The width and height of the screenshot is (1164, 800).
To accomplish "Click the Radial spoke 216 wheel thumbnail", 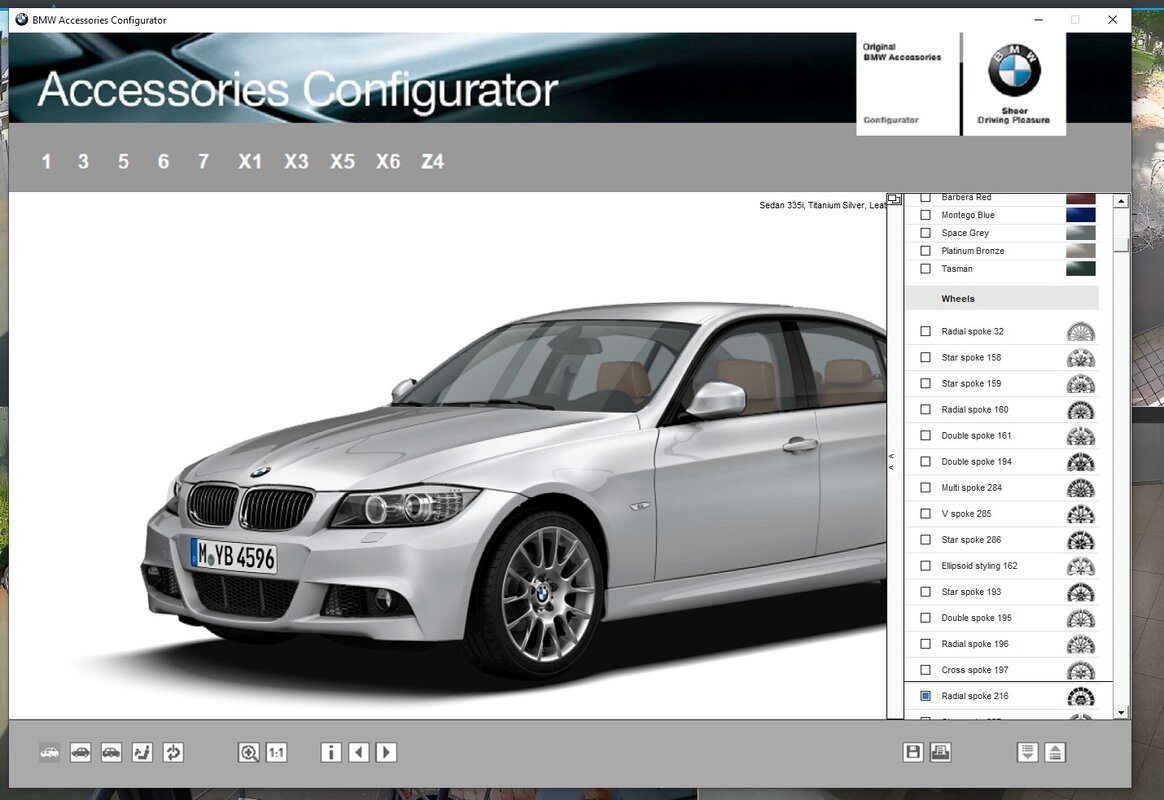I will point(1081,696).
